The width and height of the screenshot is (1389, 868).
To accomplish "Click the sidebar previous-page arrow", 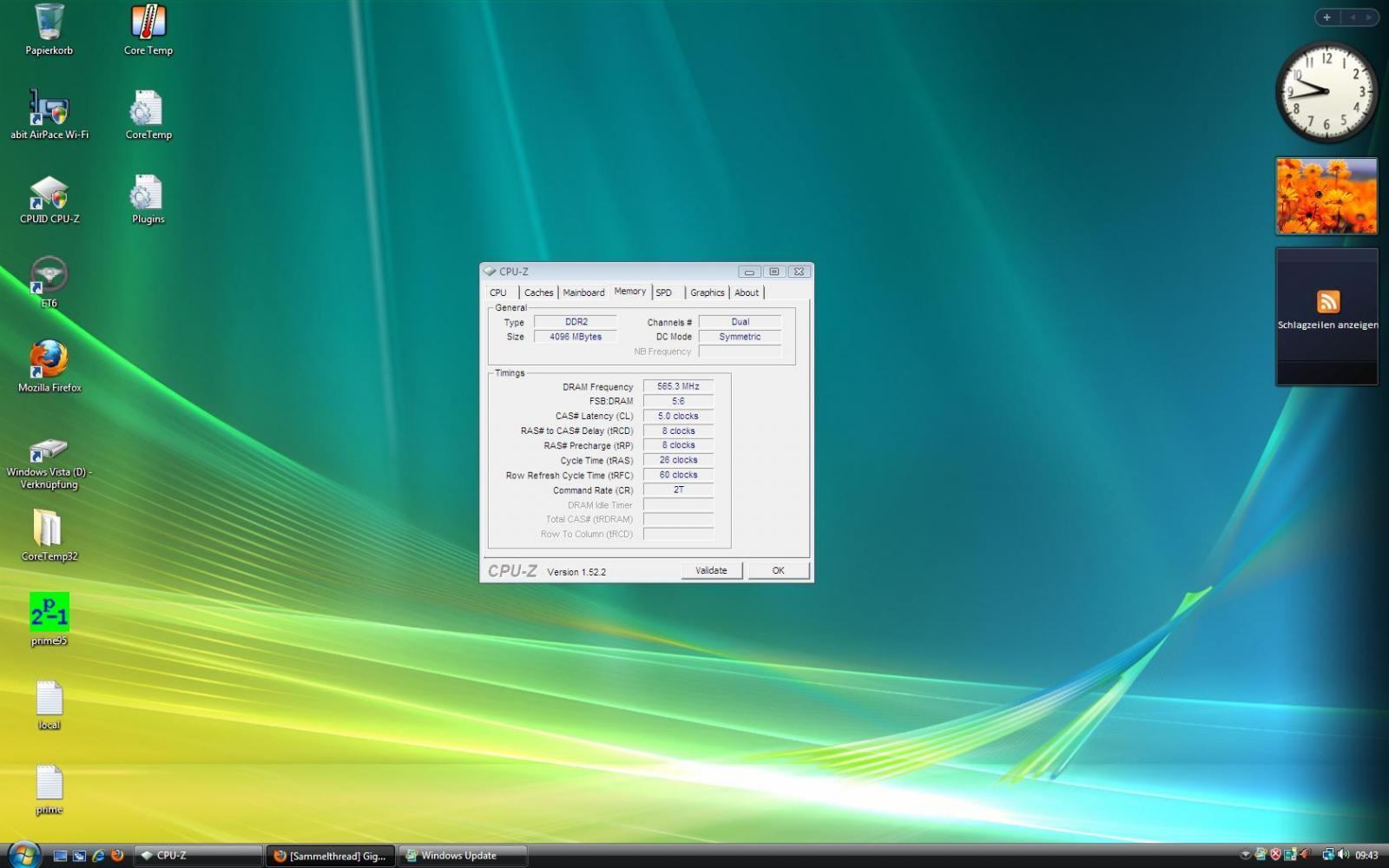I will [1352, 16].
